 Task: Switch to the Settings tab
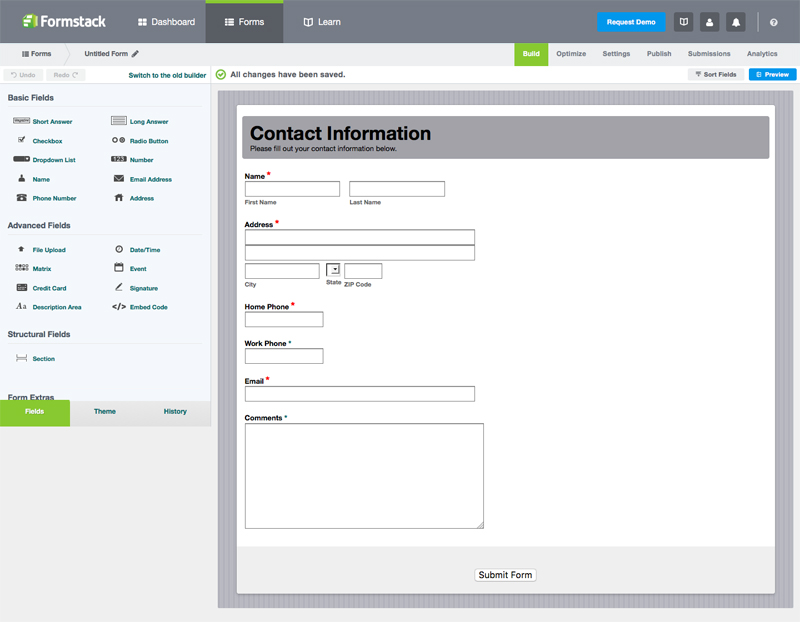pos(616,54)
